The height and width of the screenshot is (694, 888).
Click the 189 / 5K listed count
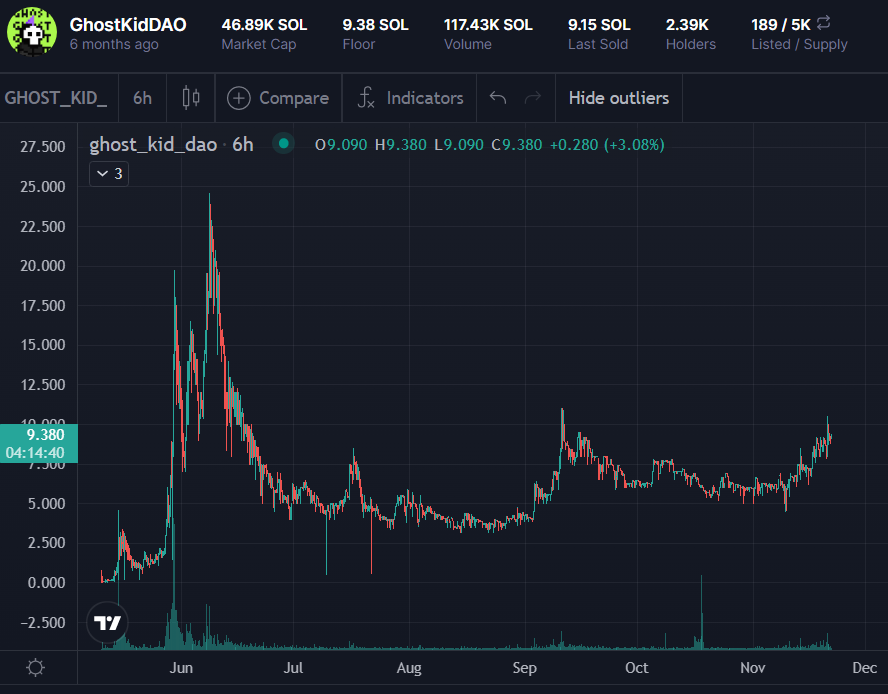780,25
